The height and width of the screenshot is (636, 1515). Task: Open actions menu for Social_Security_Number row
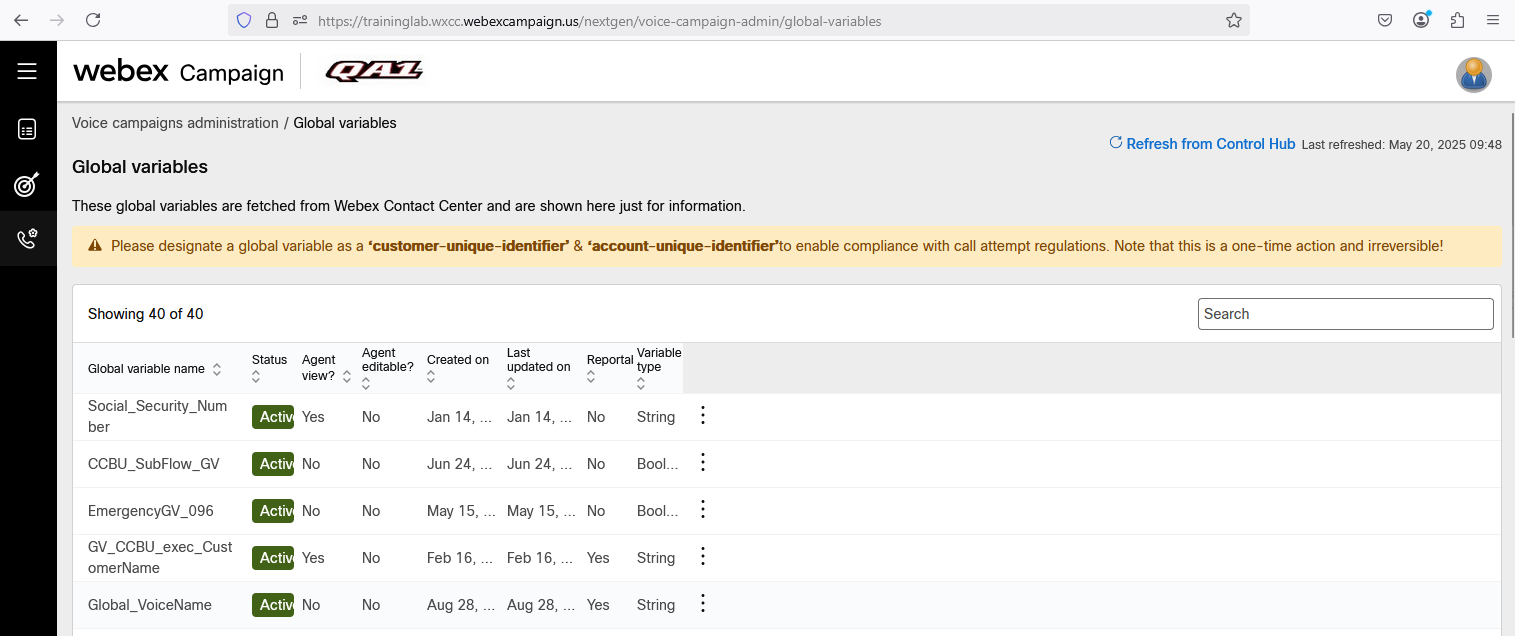(x=703, y=415)
